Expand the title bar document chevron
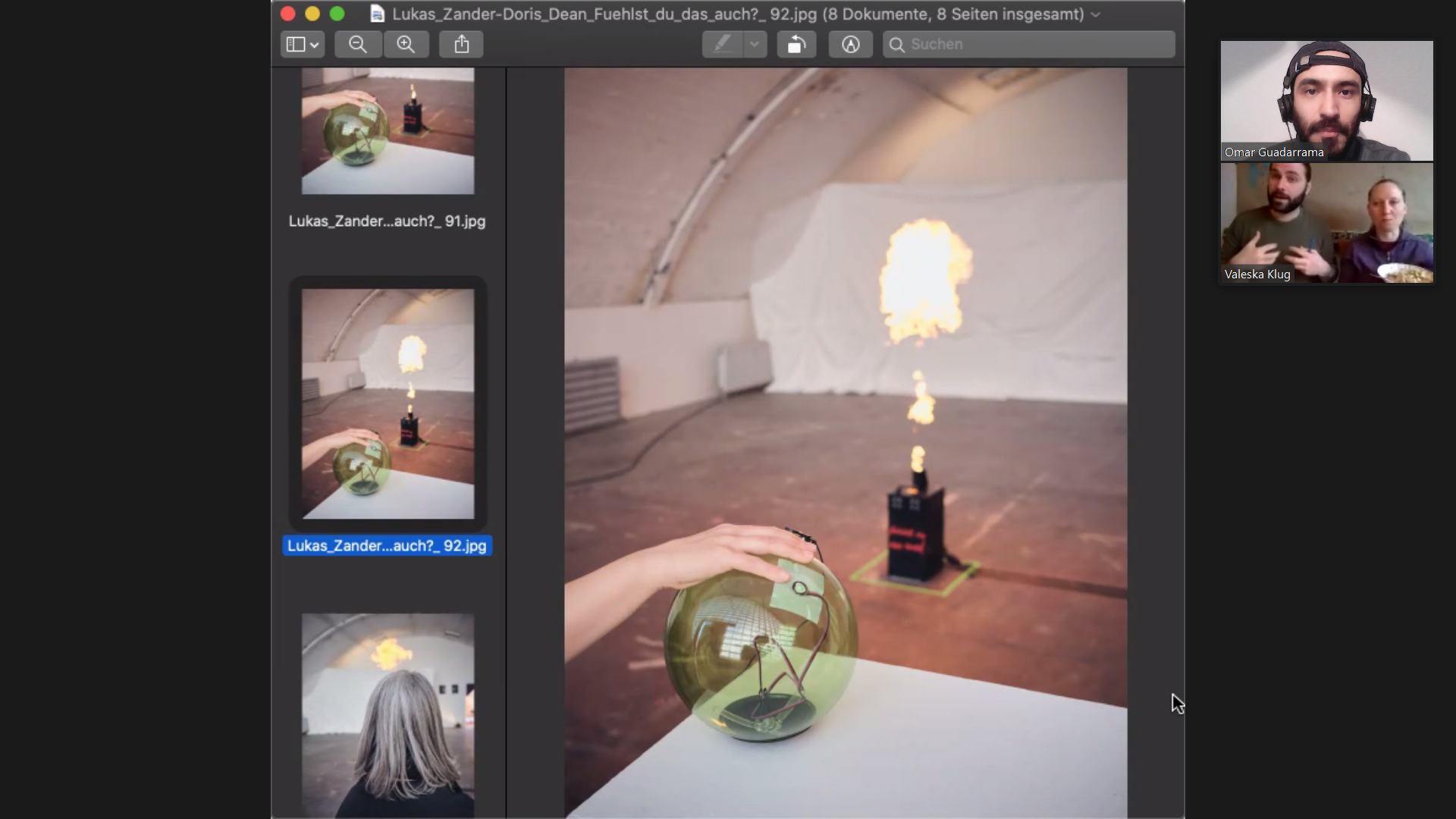Screen dimensions: 1456x819 point(1096,15)
